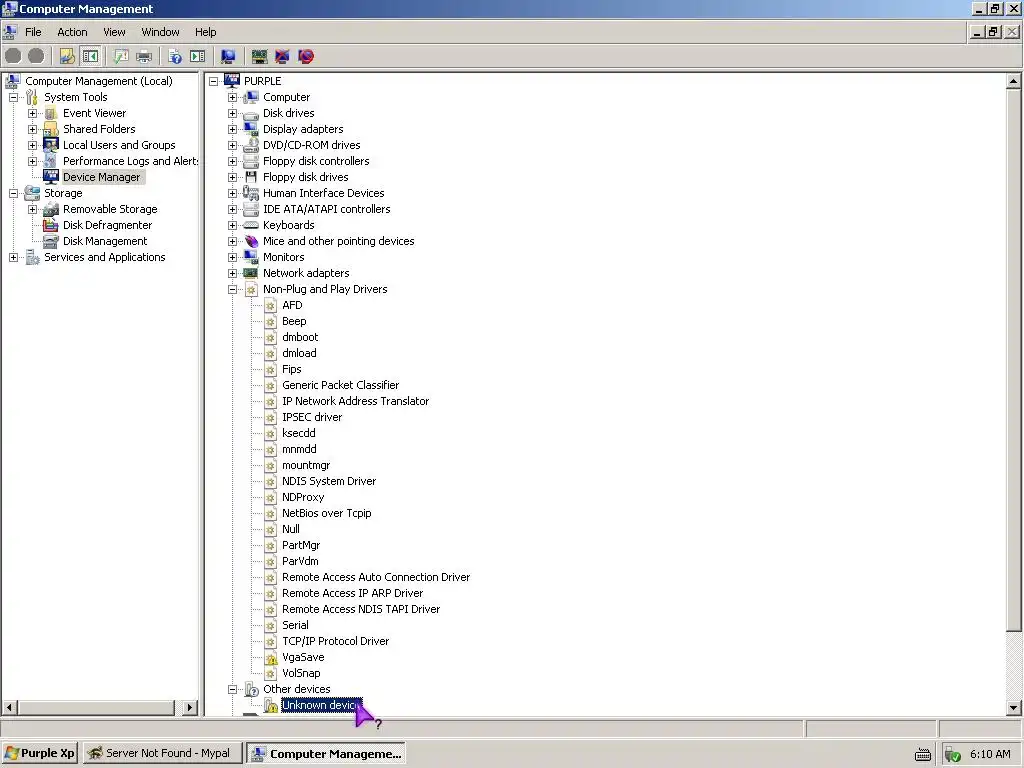Click the Disk Management icon
Screen dimensions: 1024x768
pyautogui.click(x=51, y=241)
